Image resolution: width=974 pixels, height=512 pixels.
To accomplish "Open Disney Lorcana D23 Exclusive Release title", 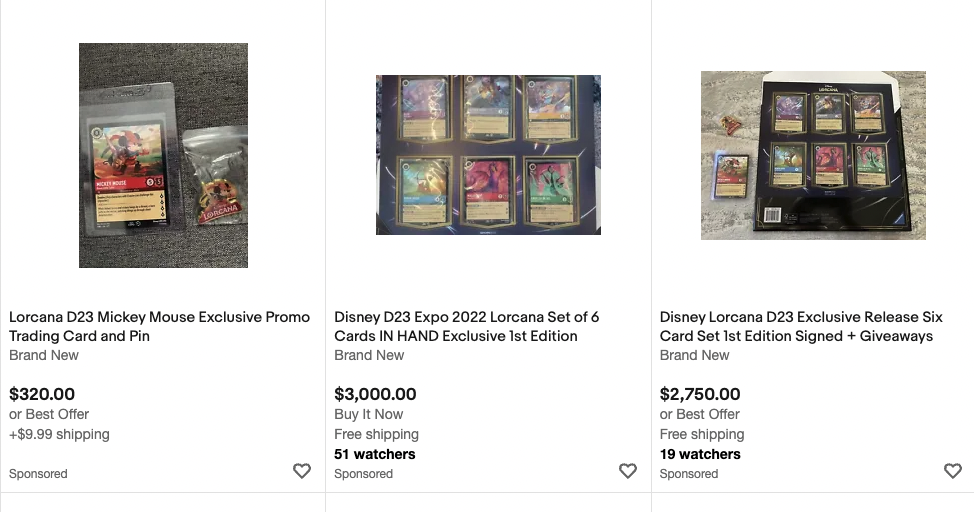I will [x=800, y=326].
